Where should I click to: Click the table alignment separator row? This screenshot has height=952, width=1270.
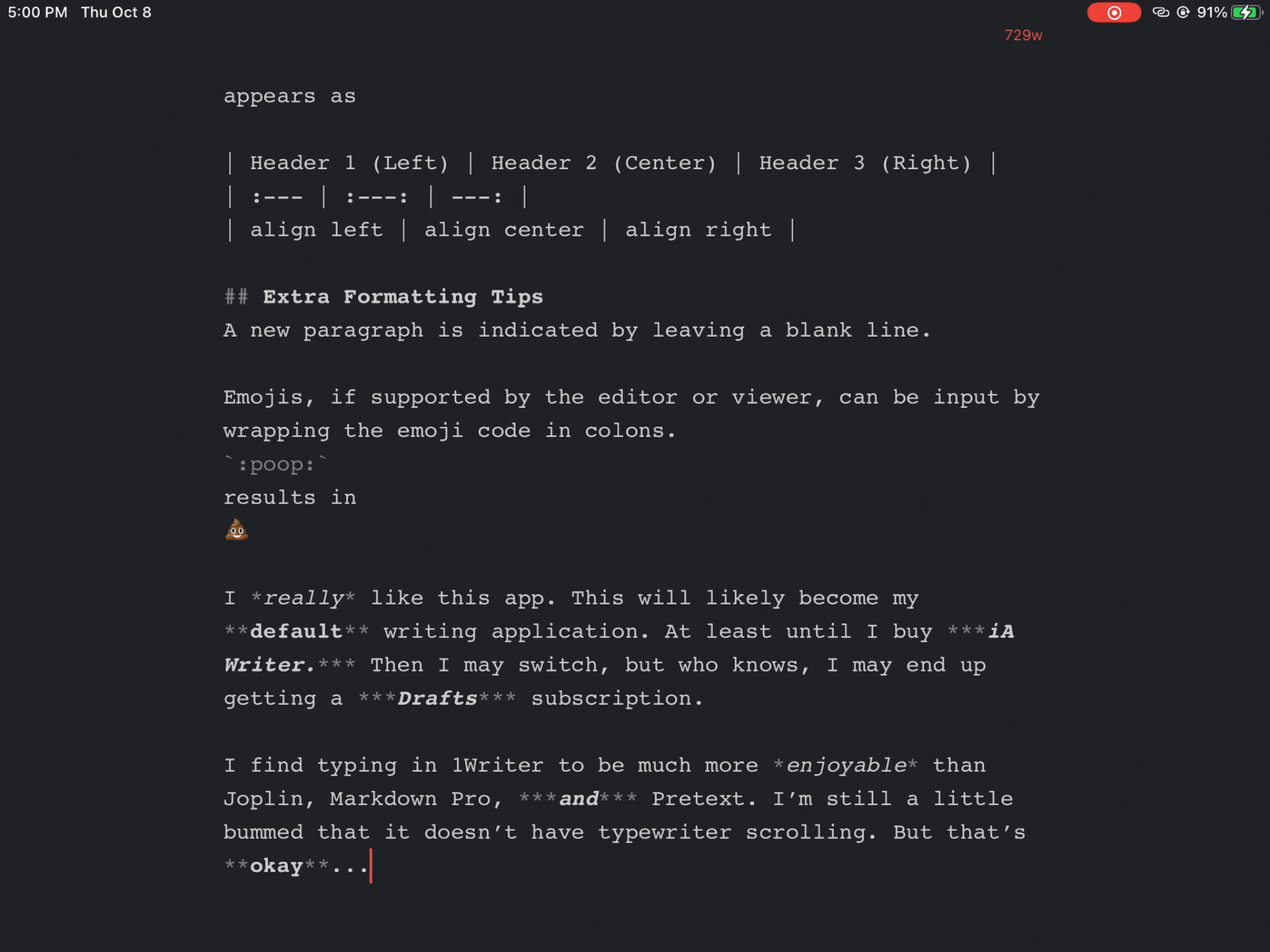coord(377,197)
